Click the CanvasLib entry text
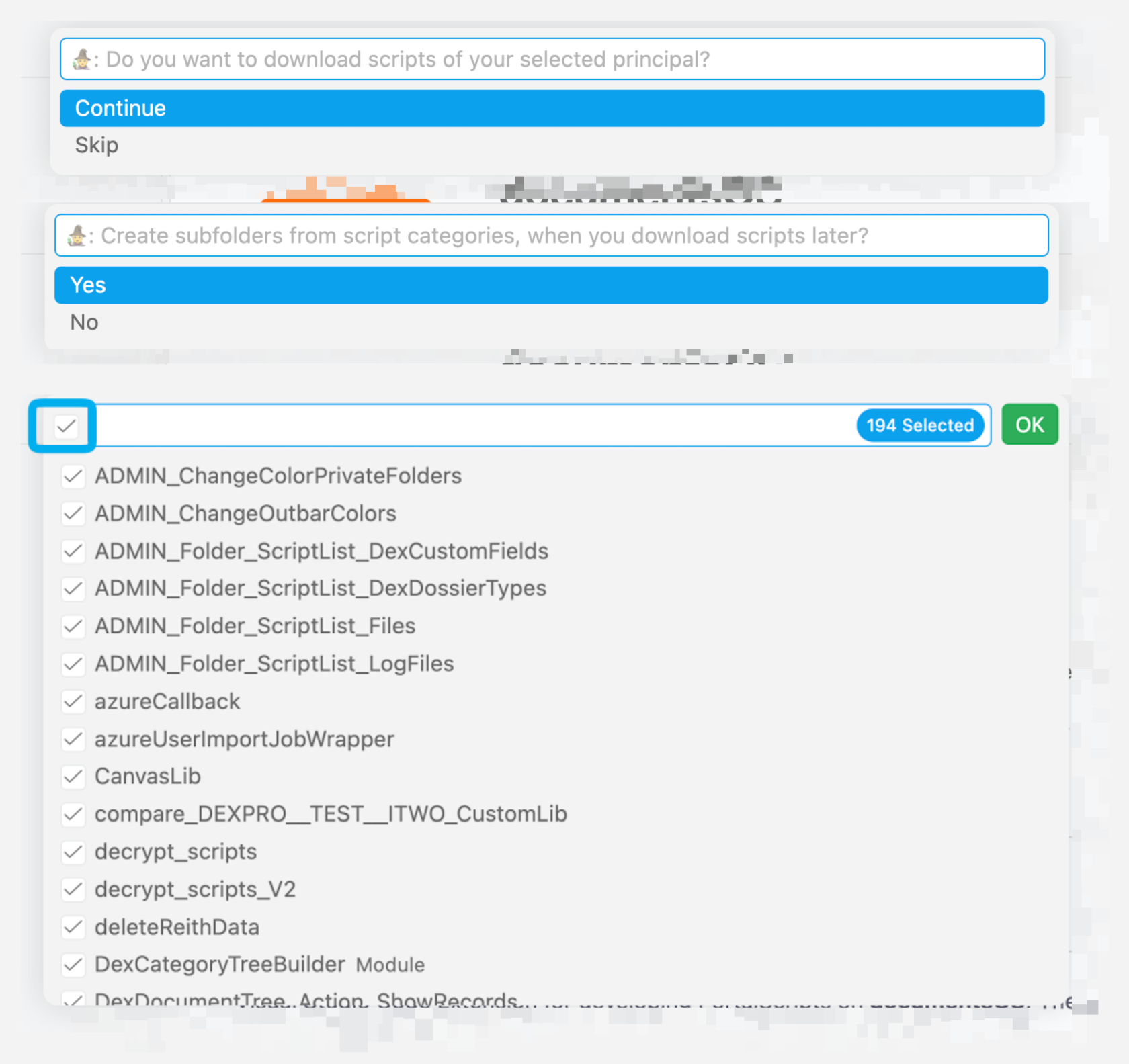 [x=148, y=777]
